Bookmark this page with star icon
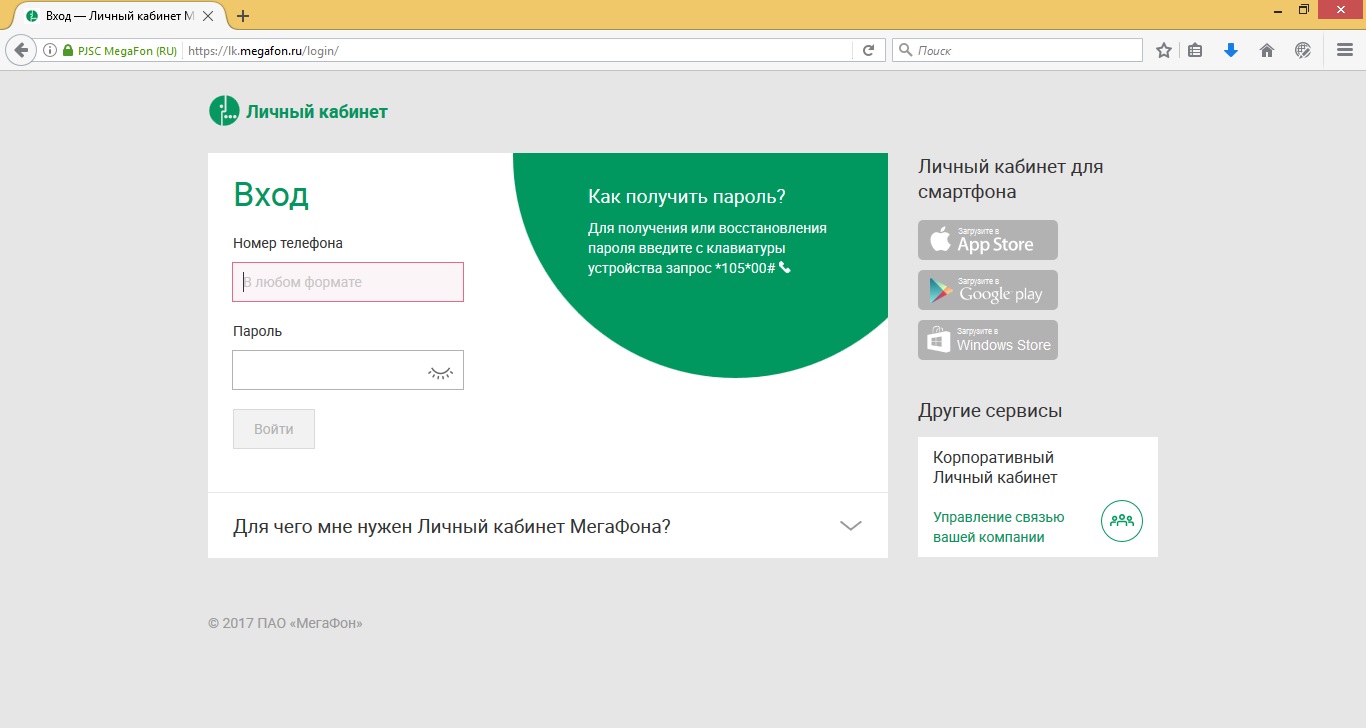Image resolution: width=1366 pixels, height=728 pixels. tap(1163, 50)
